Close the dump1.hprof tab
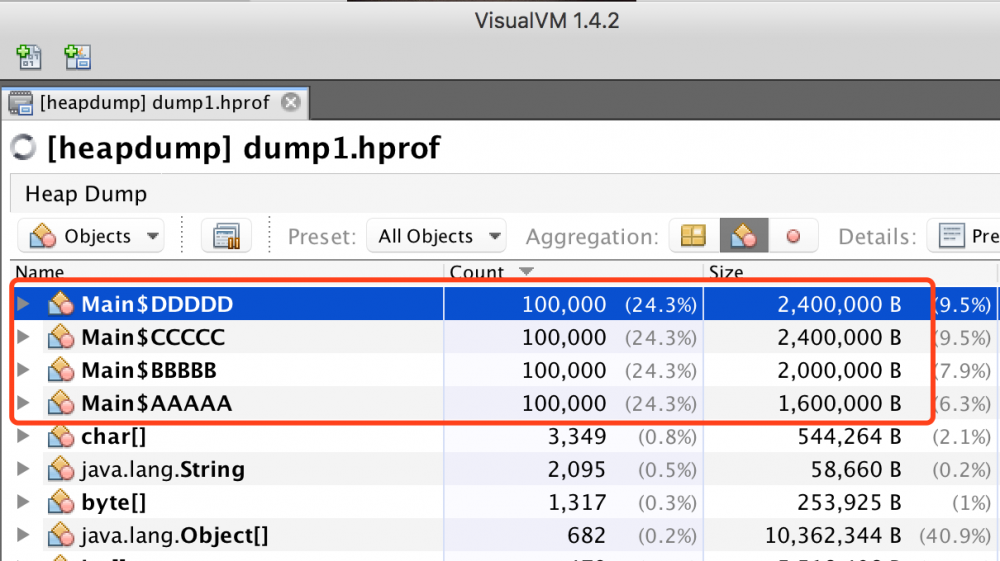This screenshot has width=1000, height=561. [x=291, y=102]
